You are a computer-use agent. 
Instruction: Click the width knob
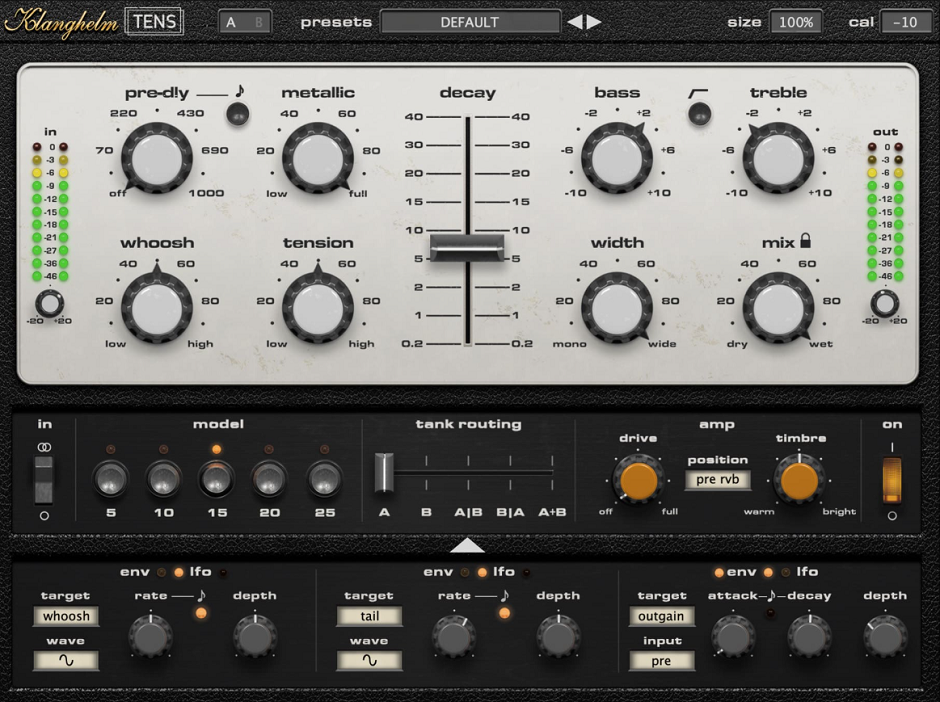coord(617,309)
